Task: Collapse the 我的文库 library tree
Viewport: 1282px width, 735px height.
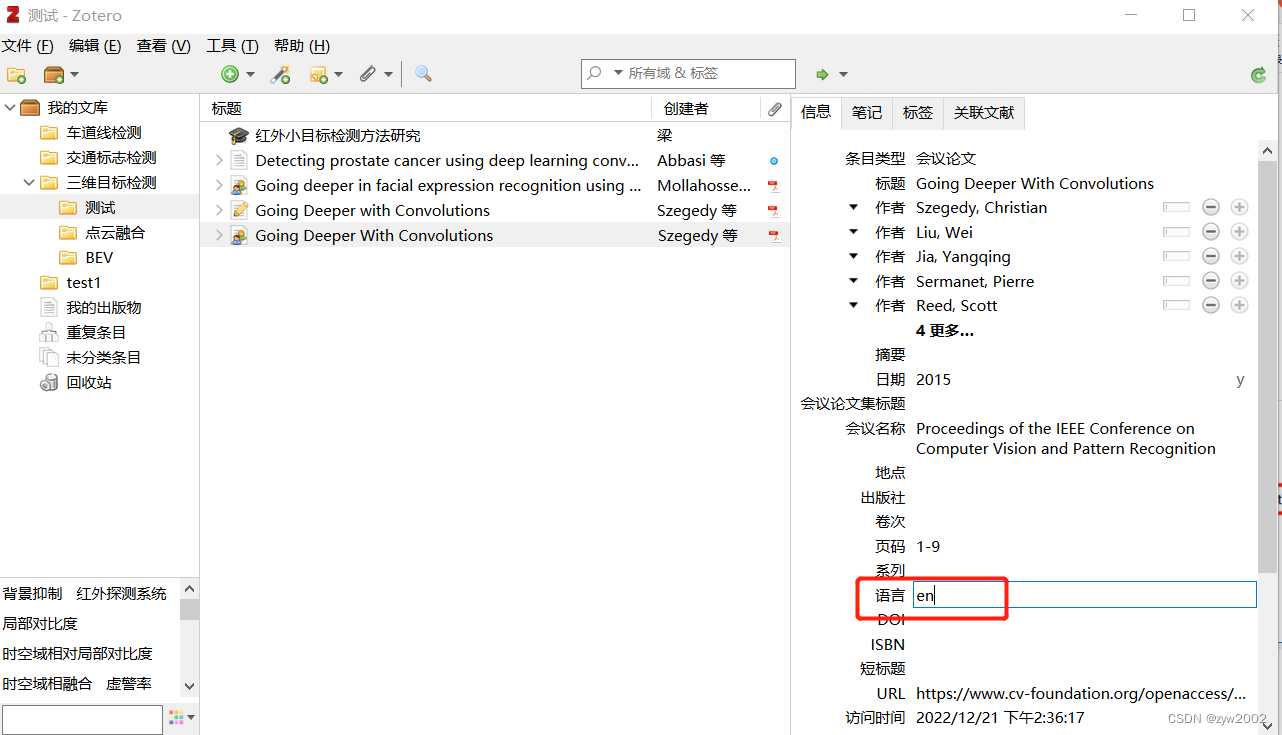Action: pos(10,108)
